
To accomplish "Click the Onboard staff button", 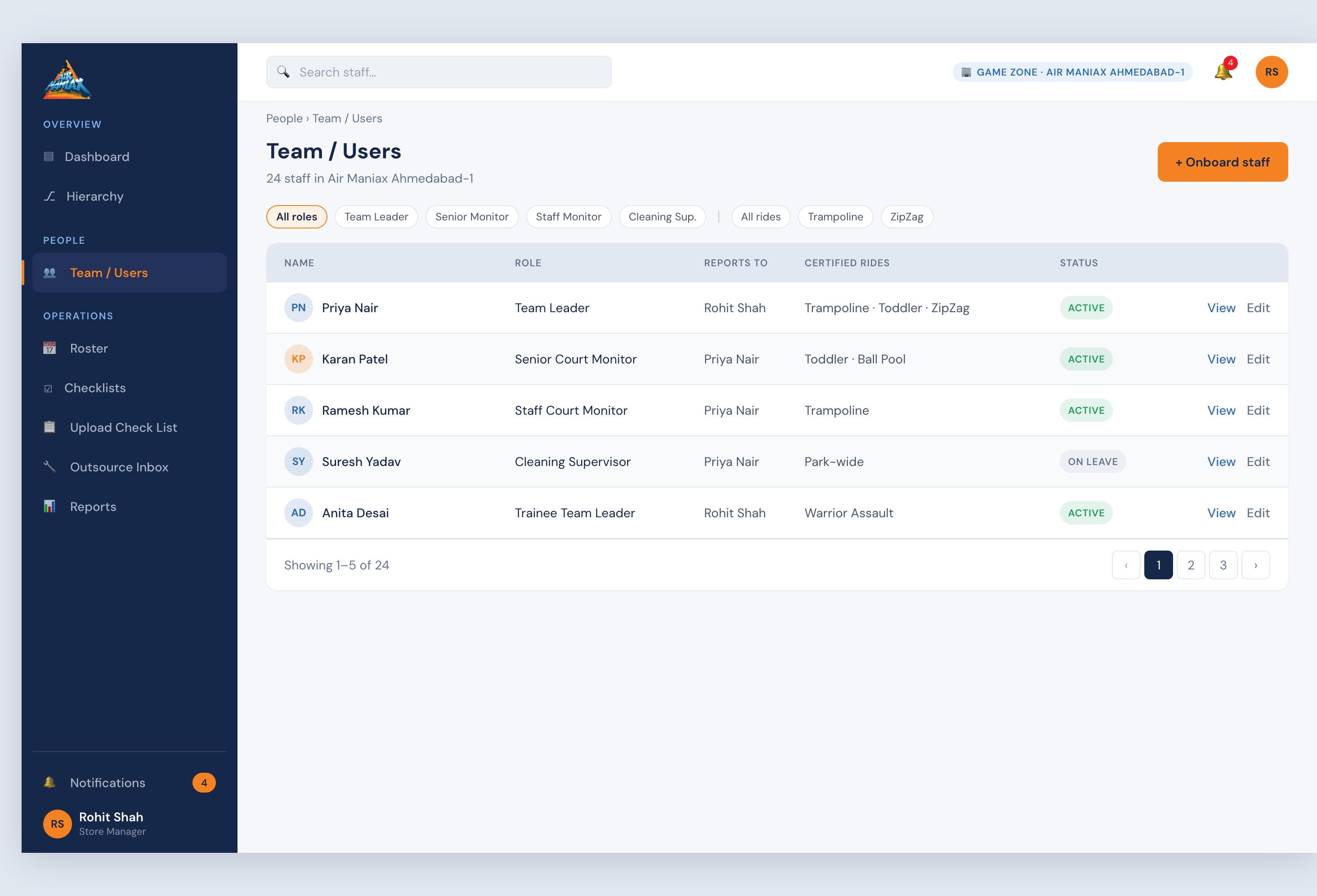I will 1223,162.
